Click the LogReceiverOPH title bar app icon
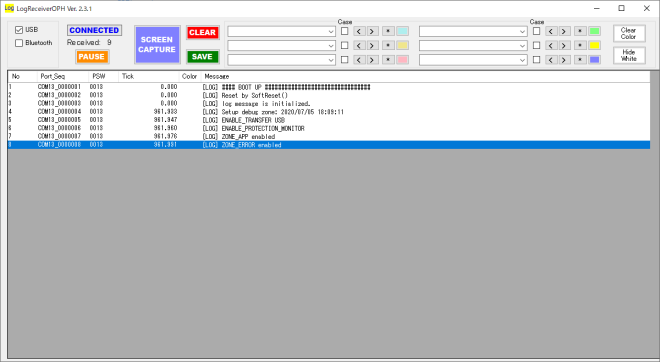This screenshot has width=660, height=362. 9,8
